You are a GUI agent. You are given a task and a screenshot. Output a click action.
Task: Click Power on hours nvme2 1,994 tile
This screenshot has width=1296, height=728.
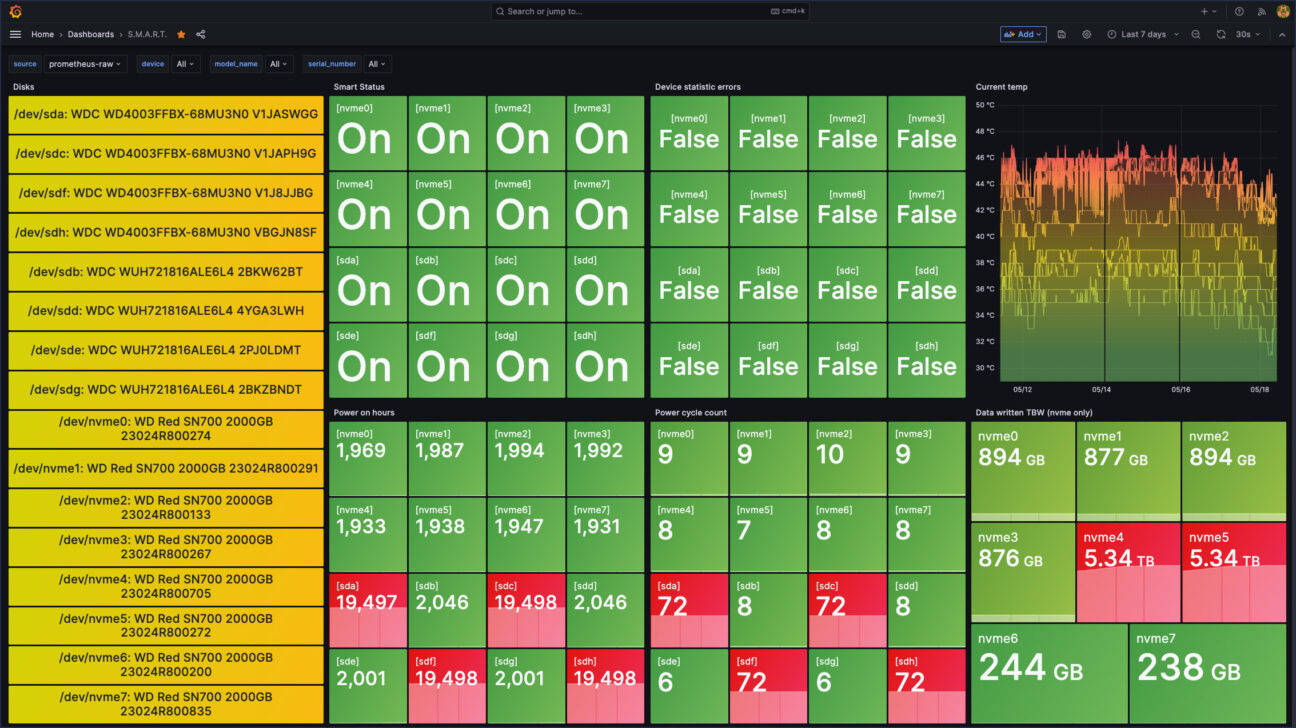click(x=526, y=458)
